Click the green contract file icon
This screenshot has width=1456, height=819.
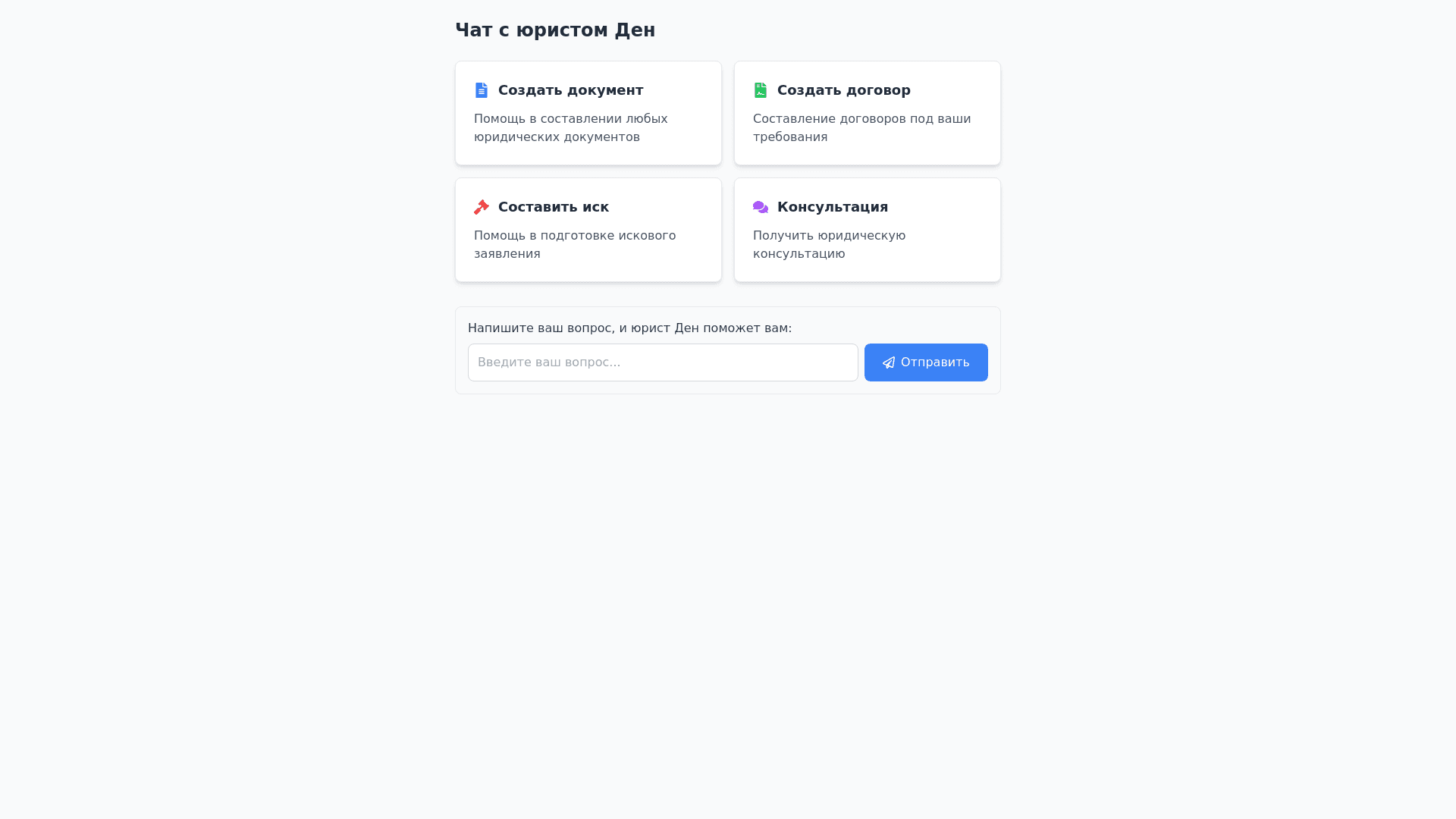tap(761, 90)
